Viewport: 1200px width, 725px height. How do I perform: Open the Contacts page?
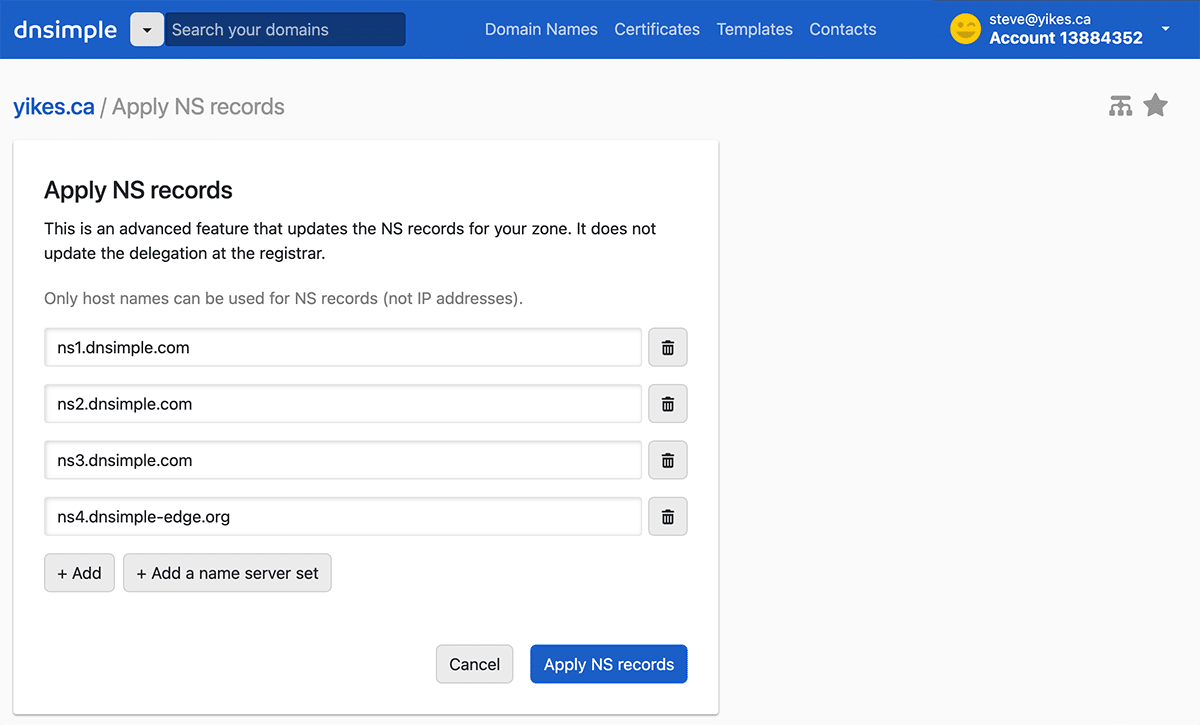pyautogui.click(x=842, y=29)
